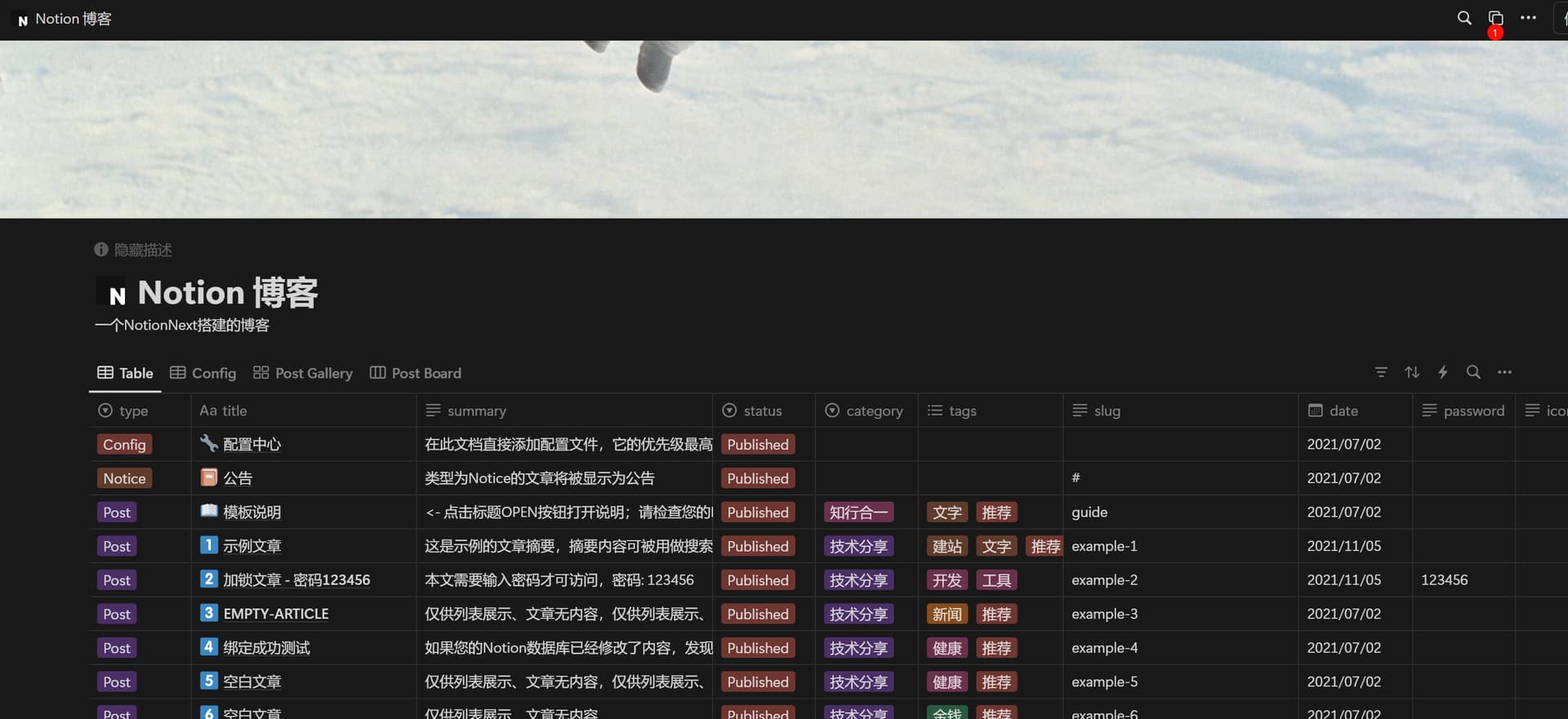Click the Published status of 配置中心 row

pyautogui.click(x=758, y=444)
